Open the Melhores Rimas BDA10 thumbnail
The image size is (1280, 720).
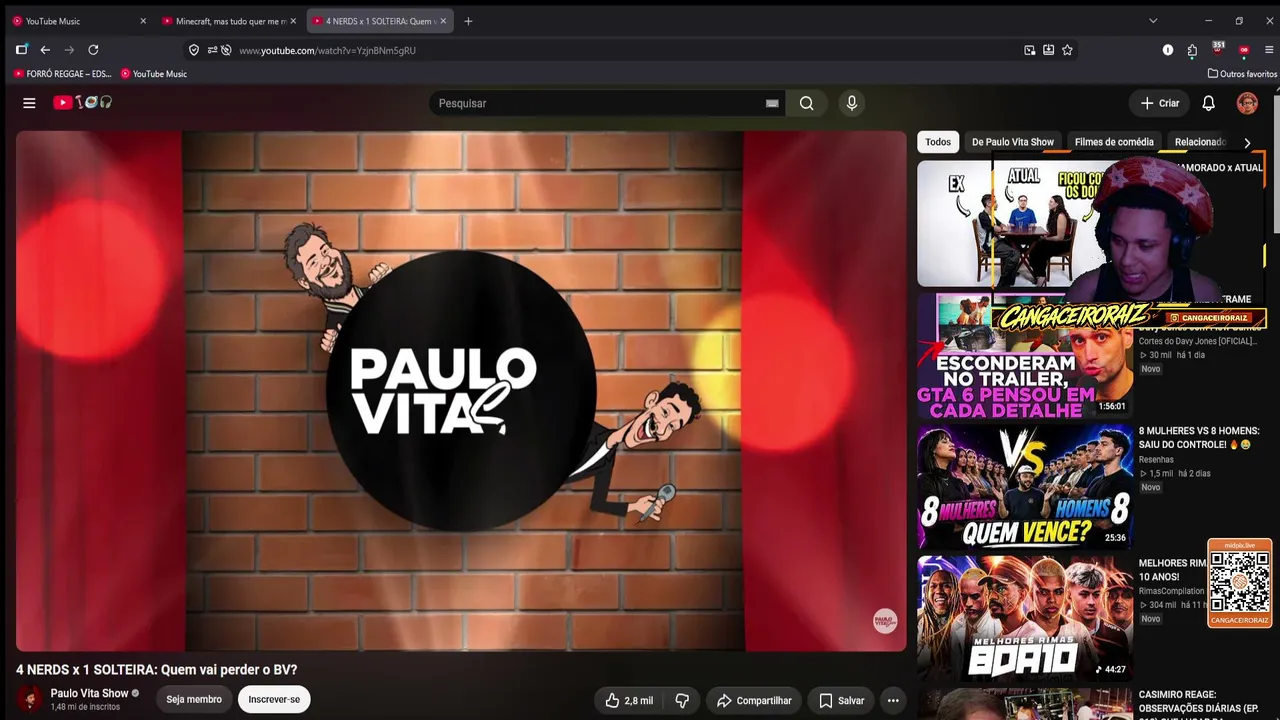[1025, 619]
